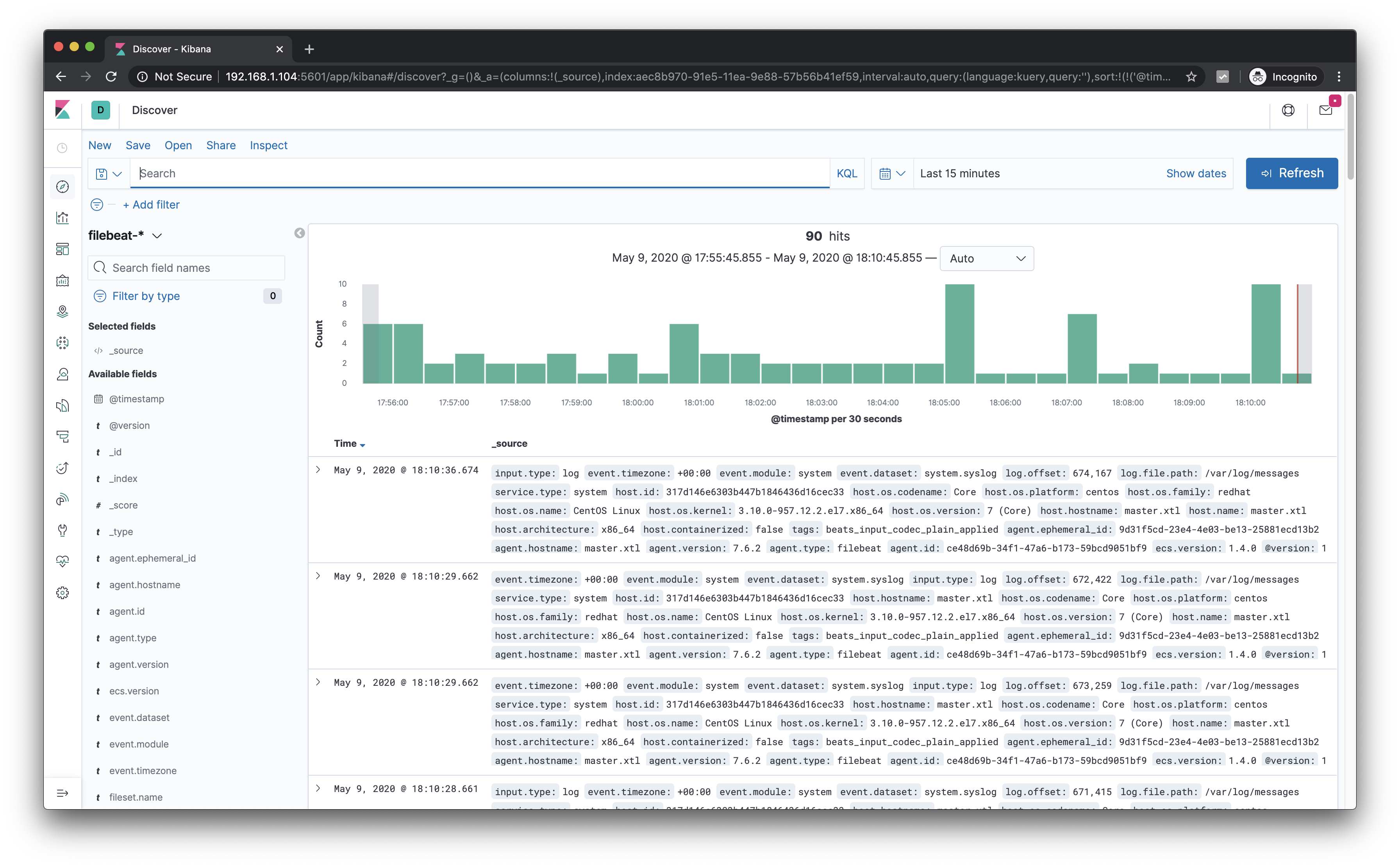1400x867 pixels.
Task: Click the Canvas icon in sidebar
Action: pyautogui.click(x=62, y=280)
